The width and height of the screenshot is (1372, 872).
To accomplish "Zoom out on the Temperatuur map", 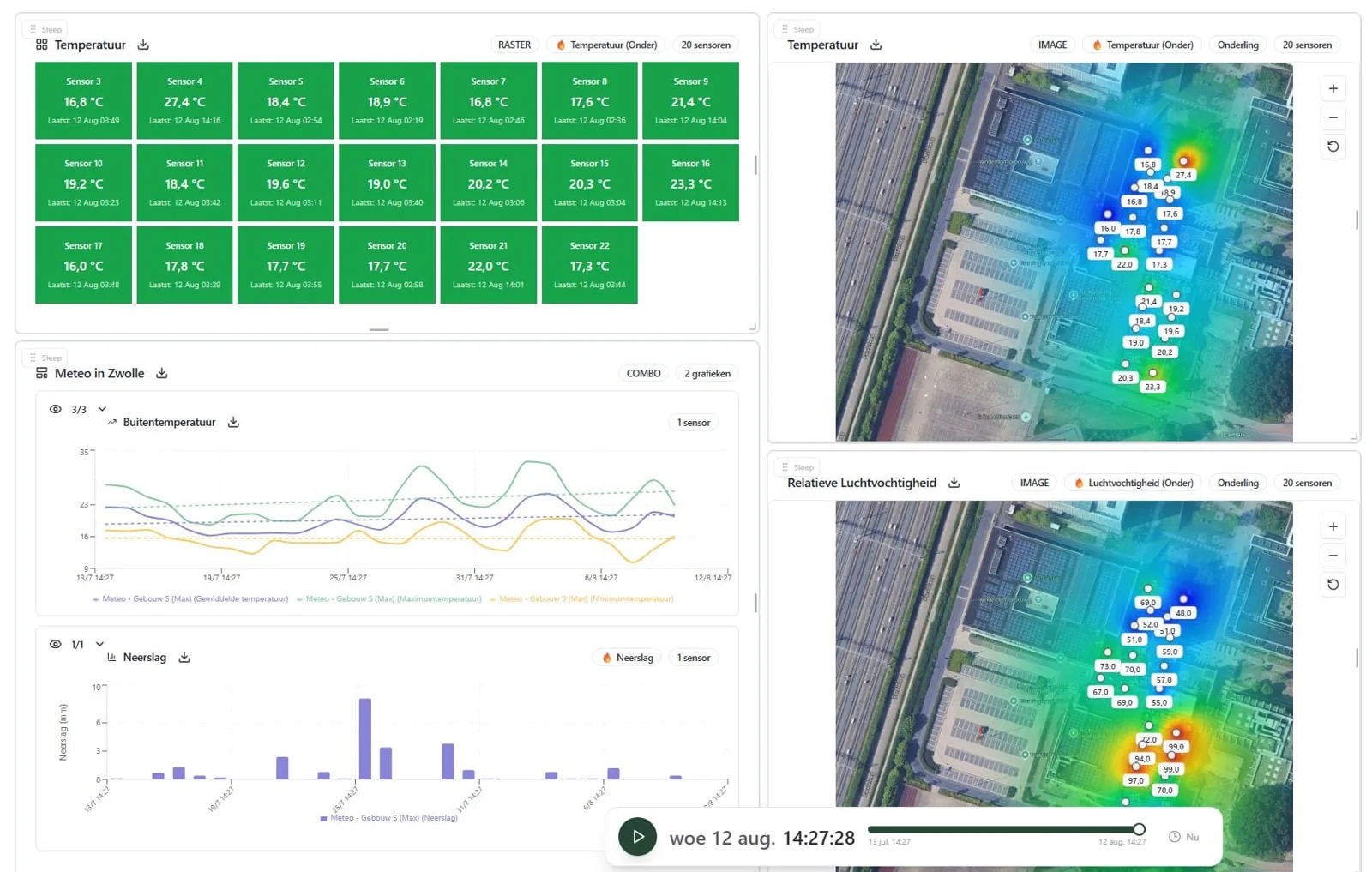I will [x=1333, y=117].
